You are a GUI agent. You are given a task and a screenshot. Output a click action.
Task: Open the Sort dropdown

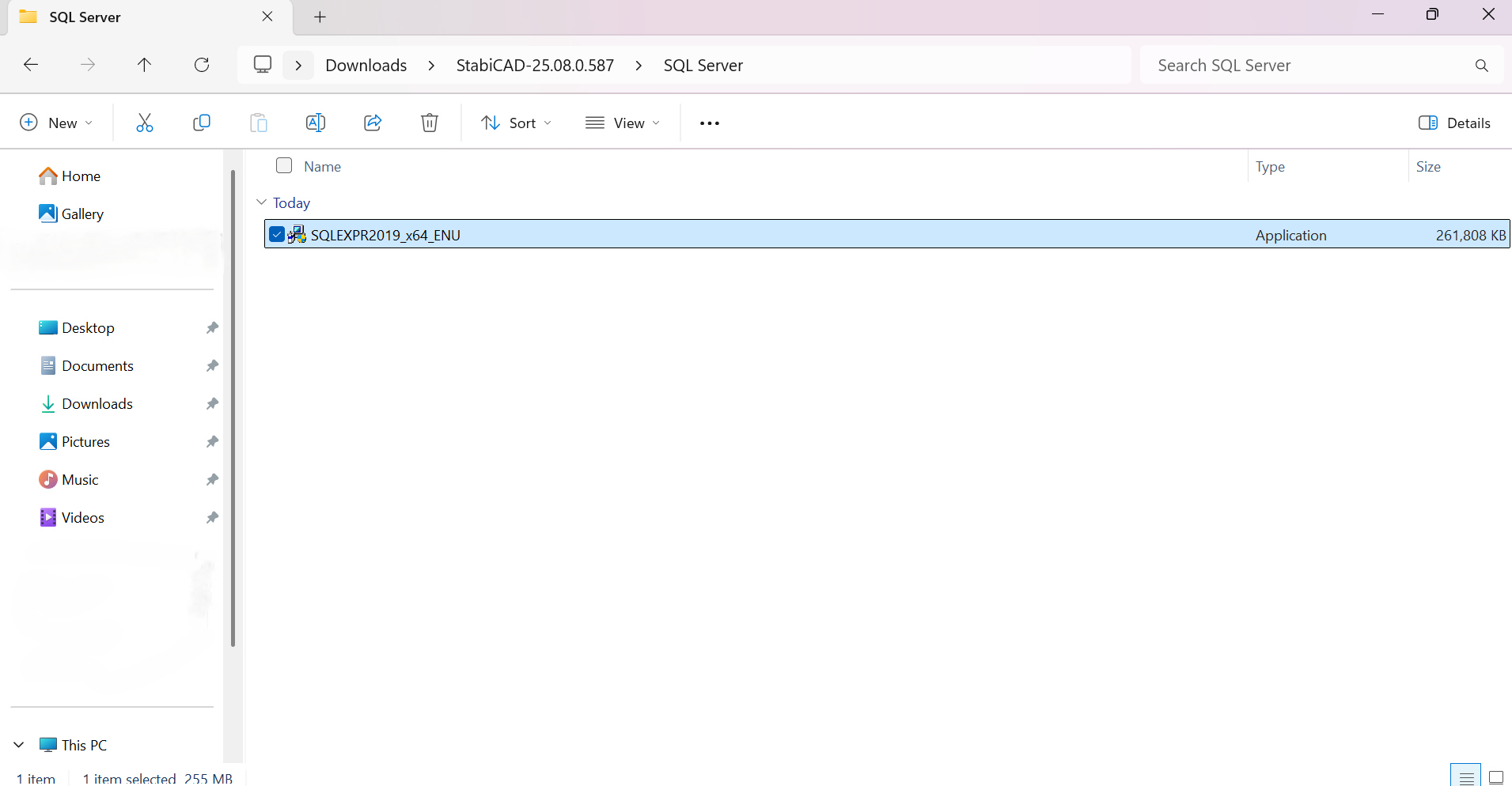click(517, 123)
